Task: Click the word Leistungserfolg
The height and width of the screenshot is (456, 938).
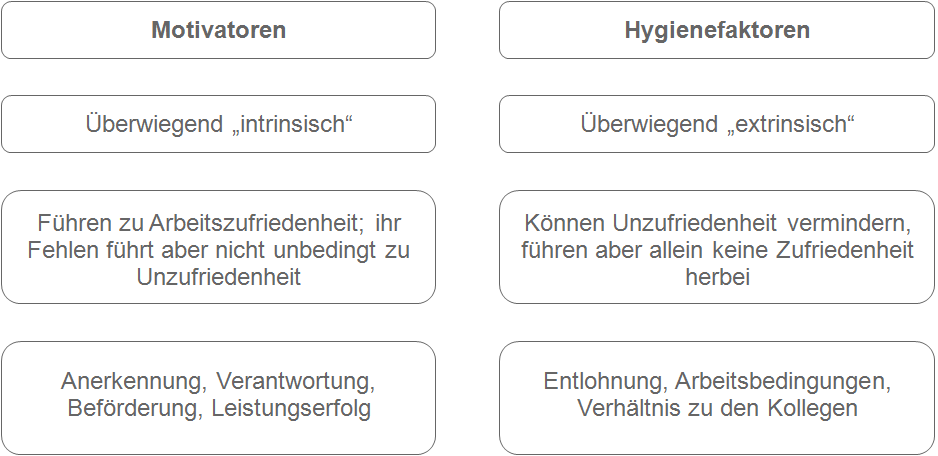Action: pyautogui.click(x=291, y=408)
